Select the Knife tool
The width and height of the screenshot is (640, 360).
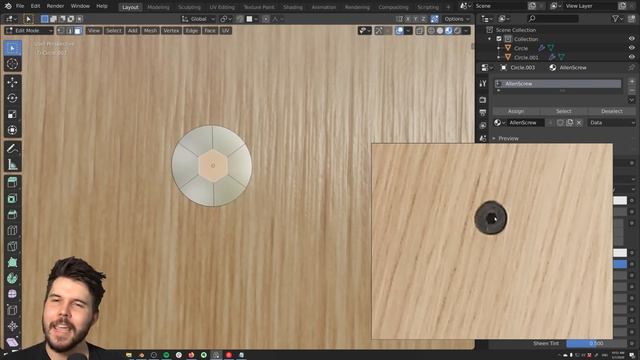point(12,246)
